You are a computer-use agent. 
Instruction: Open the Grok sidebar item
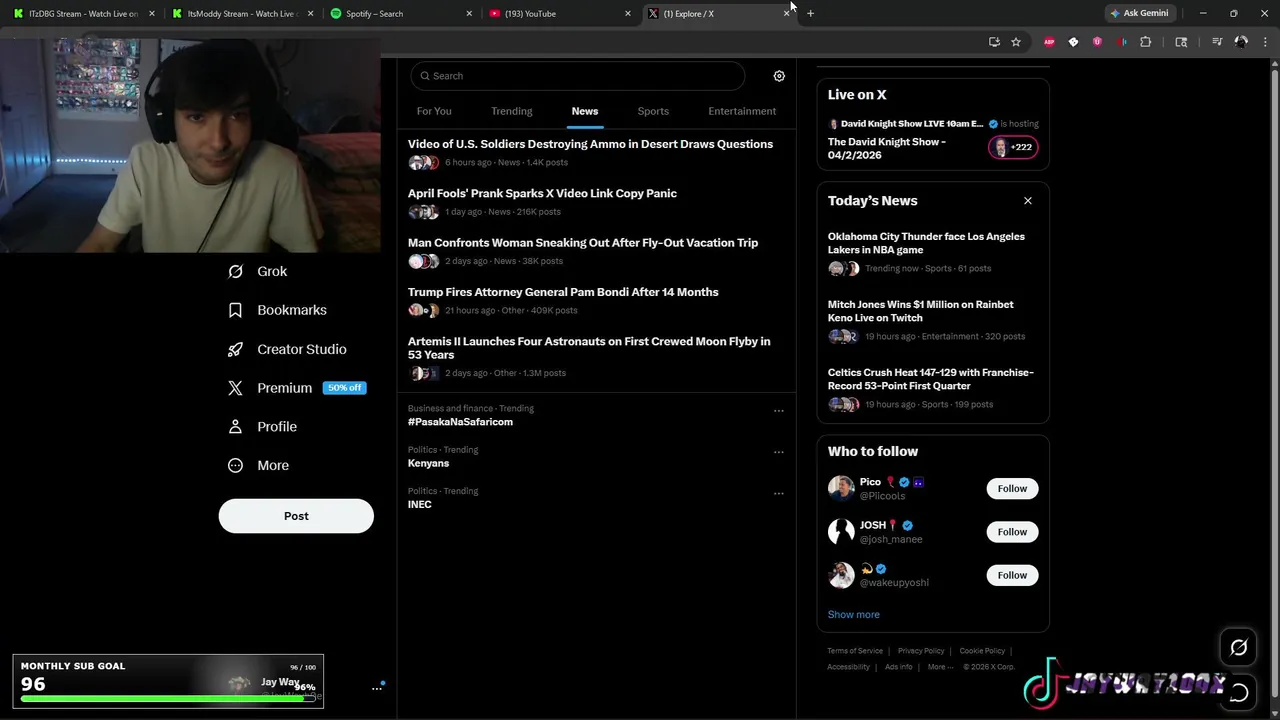(x=258, y=271)
